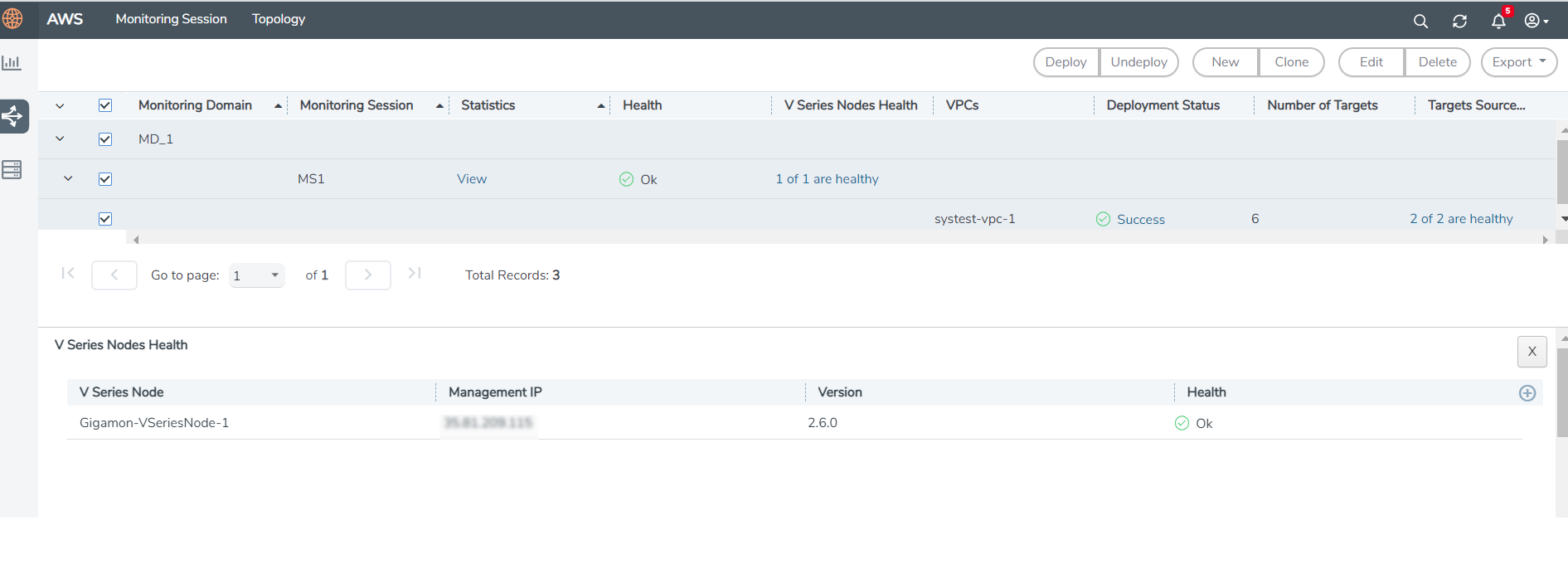Uncheck the MS1 row checkbox
This screenshot has height=564, width=1568.
105,179
